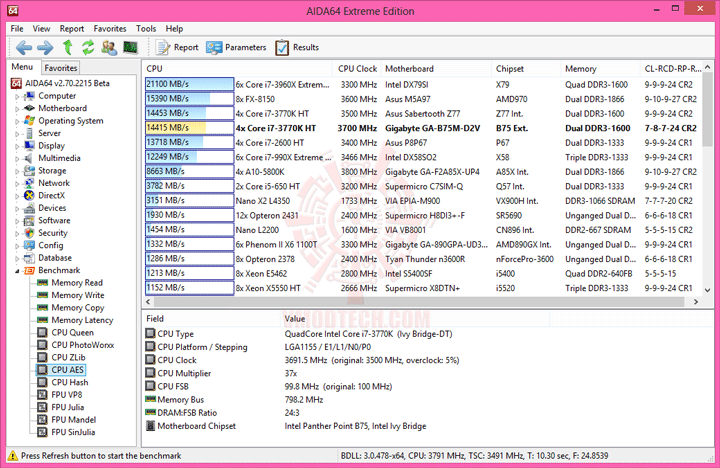
Task: Sort by the Memory column header
Action: tap(600, 68)
